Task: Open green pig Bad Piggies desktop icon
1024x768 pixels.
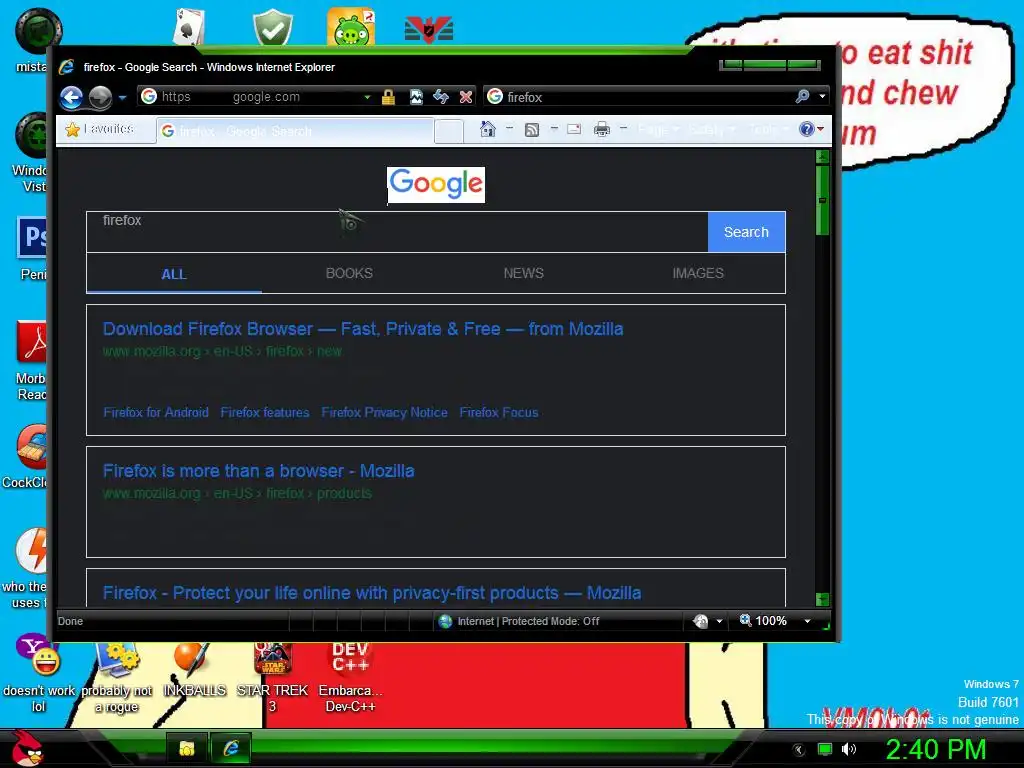Action: [x=351, y=27]
